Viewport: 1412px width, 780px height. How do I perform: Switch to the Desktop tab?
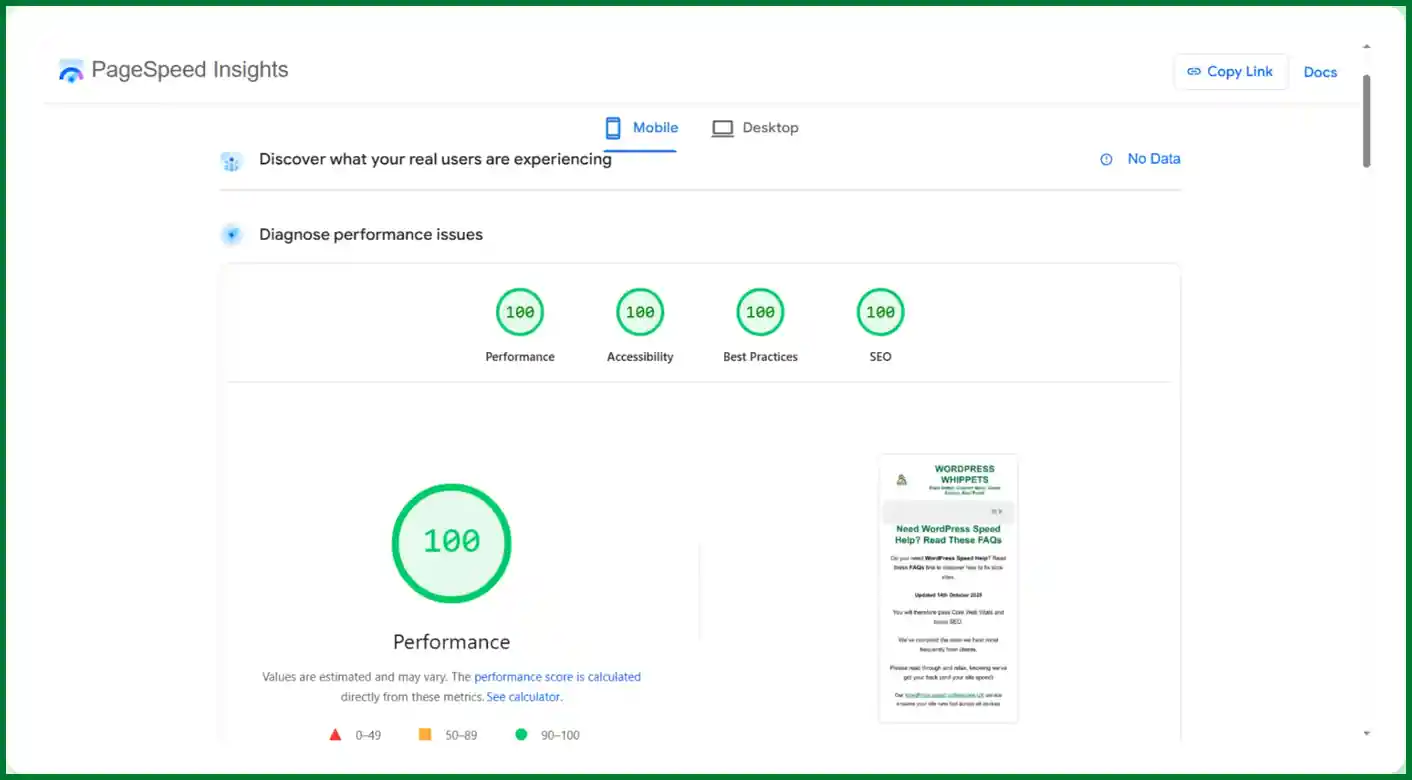[x=755, y=128]
